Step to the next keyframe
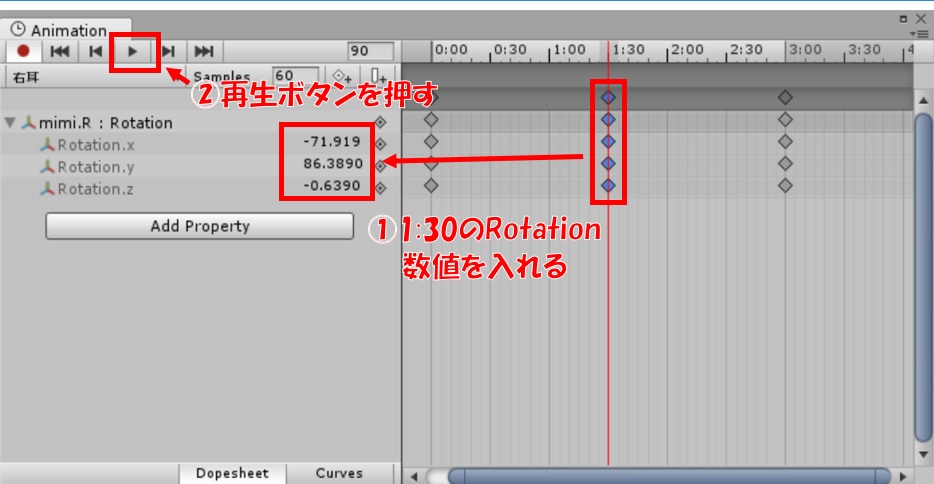 [169, 51]
